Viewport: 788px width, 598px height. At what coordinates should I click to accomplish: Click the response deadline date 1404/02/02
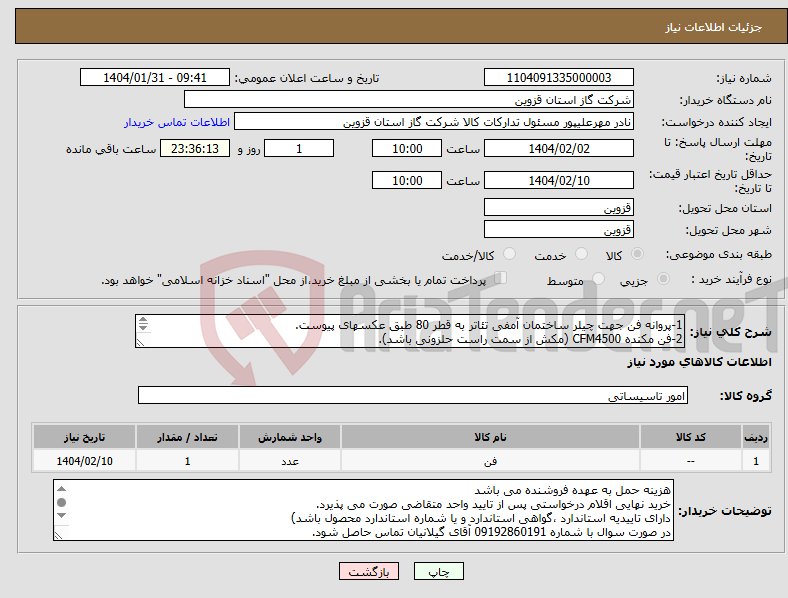point(558,148)
